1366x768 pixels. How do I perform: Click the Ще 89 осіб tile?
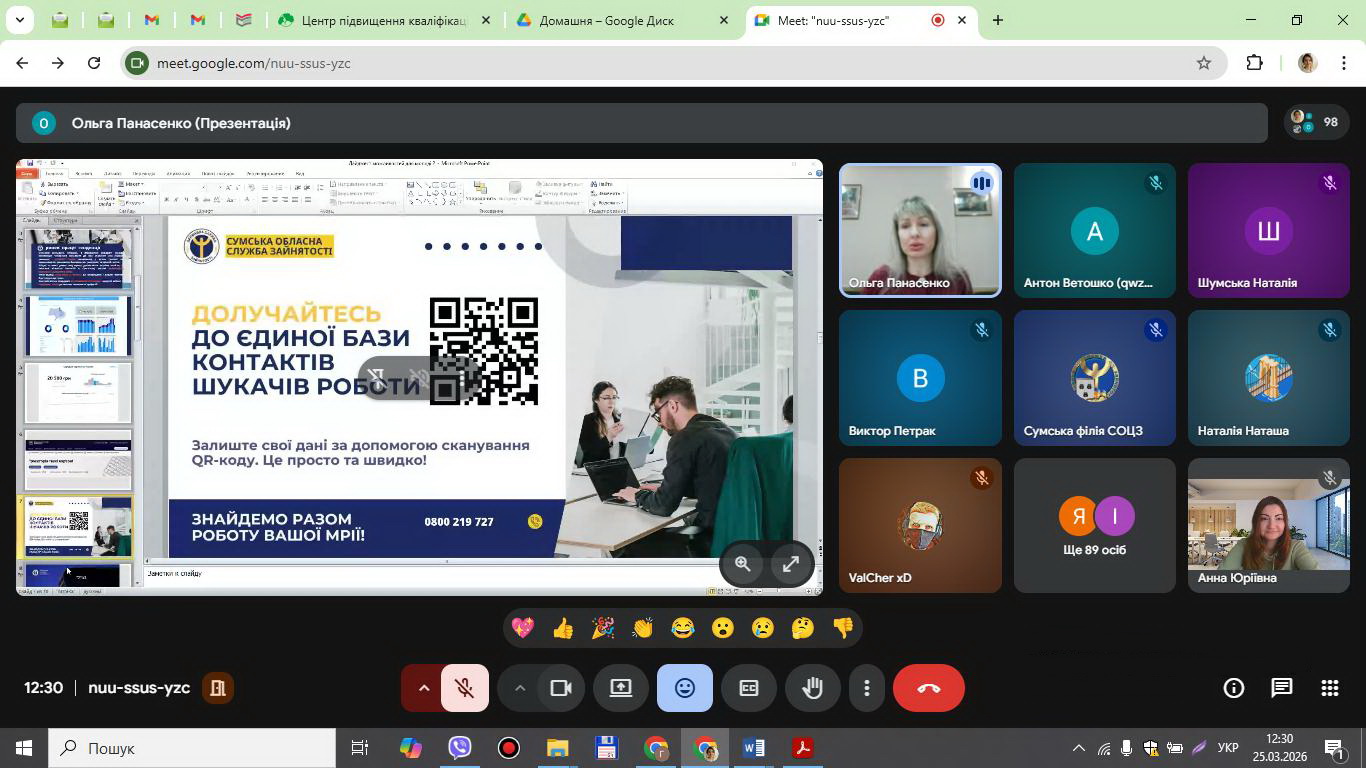1094,526
